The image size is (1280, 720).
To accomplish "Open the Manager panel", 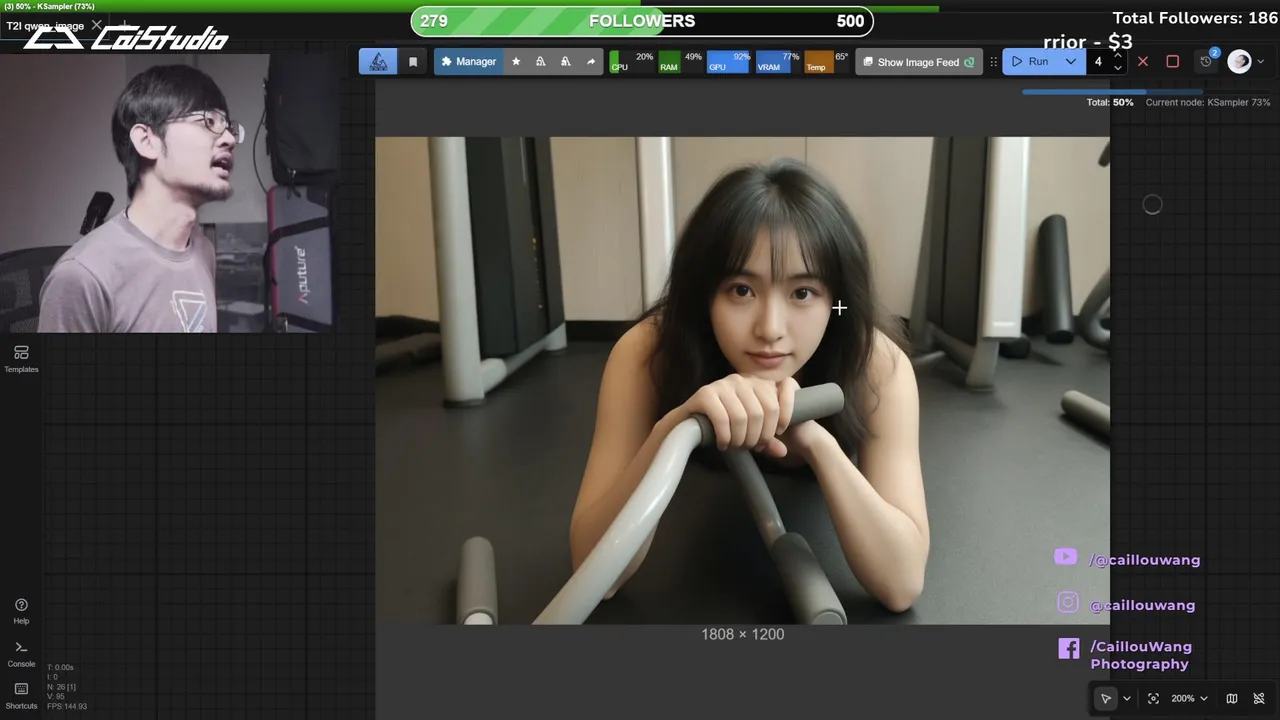I will coord(468,62).
